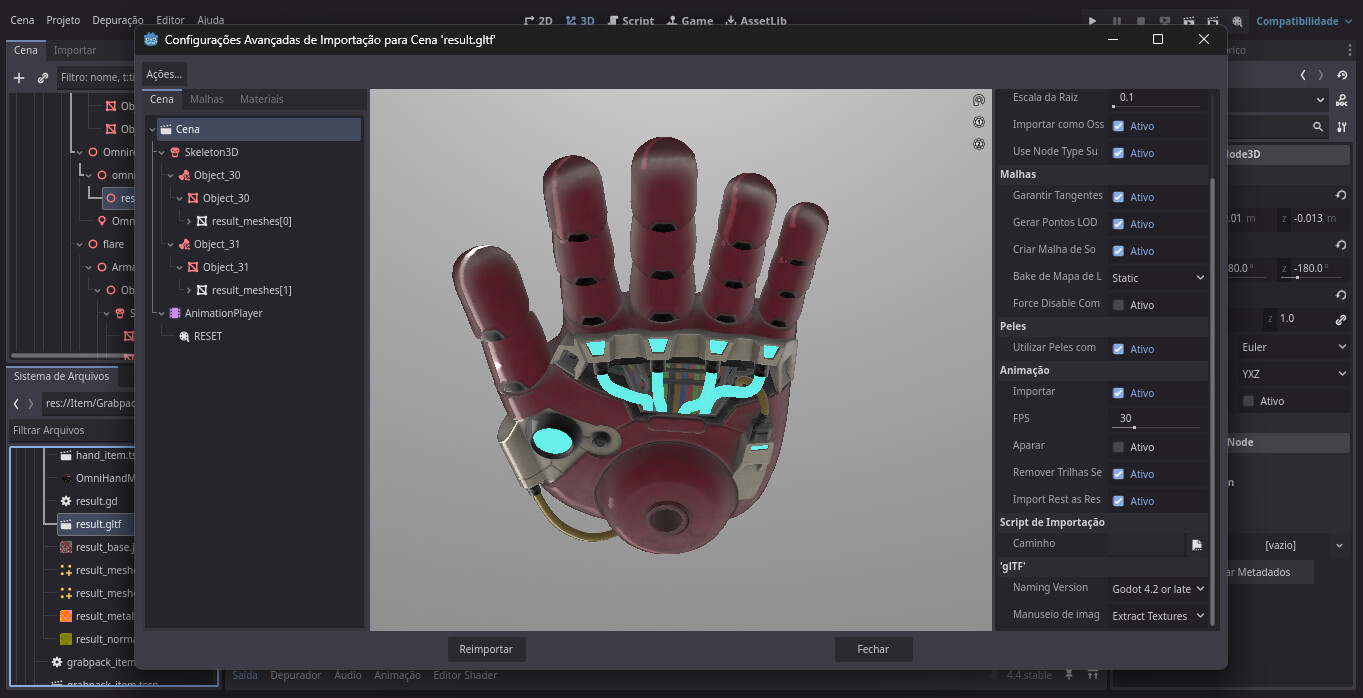Viewport: 1363px width, 698px height.
Task: Open the Ajuda menu
Action: [211, 20]
